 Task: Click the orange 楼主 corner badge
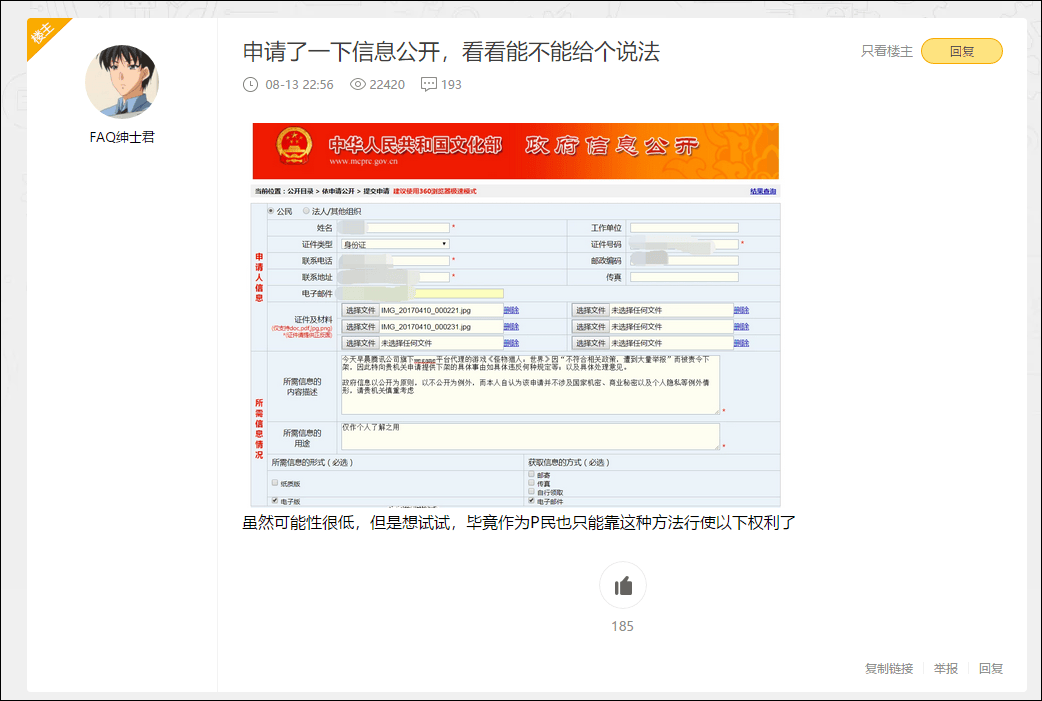coord(43,35)
